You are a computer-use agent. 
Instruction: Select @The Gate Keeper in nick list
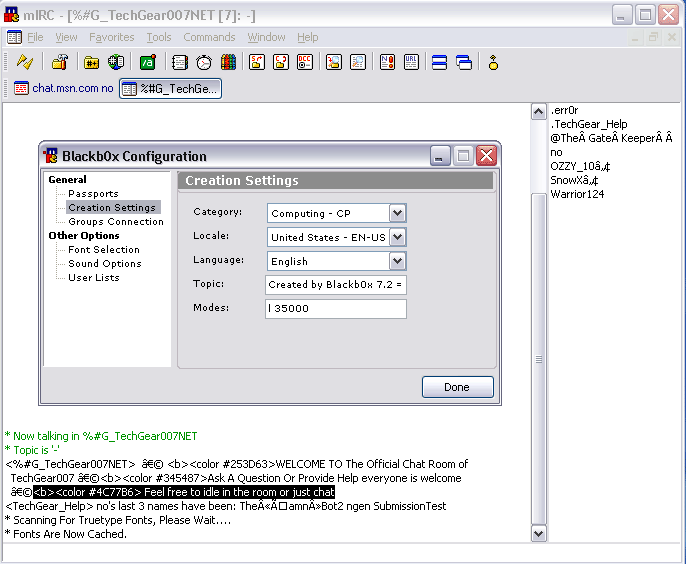click(611, 138)
